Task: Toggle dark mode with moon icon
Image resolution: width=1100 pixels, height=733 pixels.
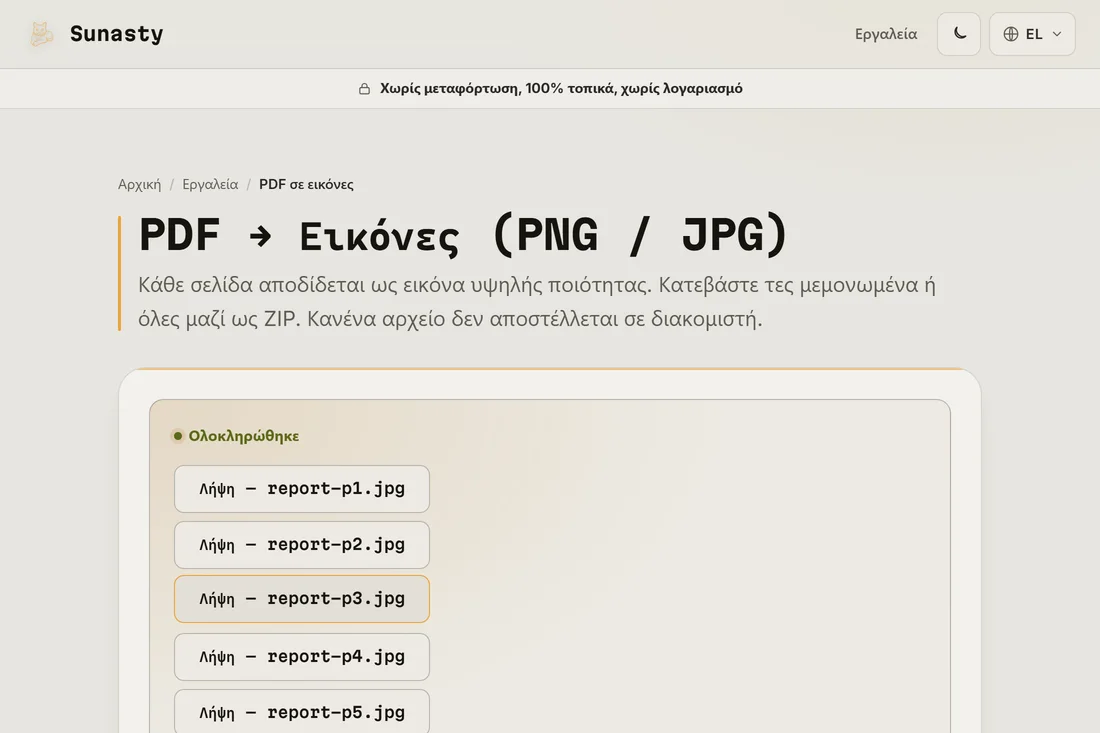Action: 959,34
